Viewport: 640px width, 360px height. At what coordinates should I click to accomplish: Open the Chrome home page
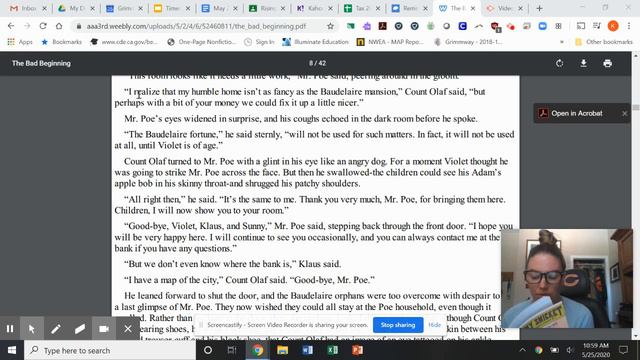(59, 26)
